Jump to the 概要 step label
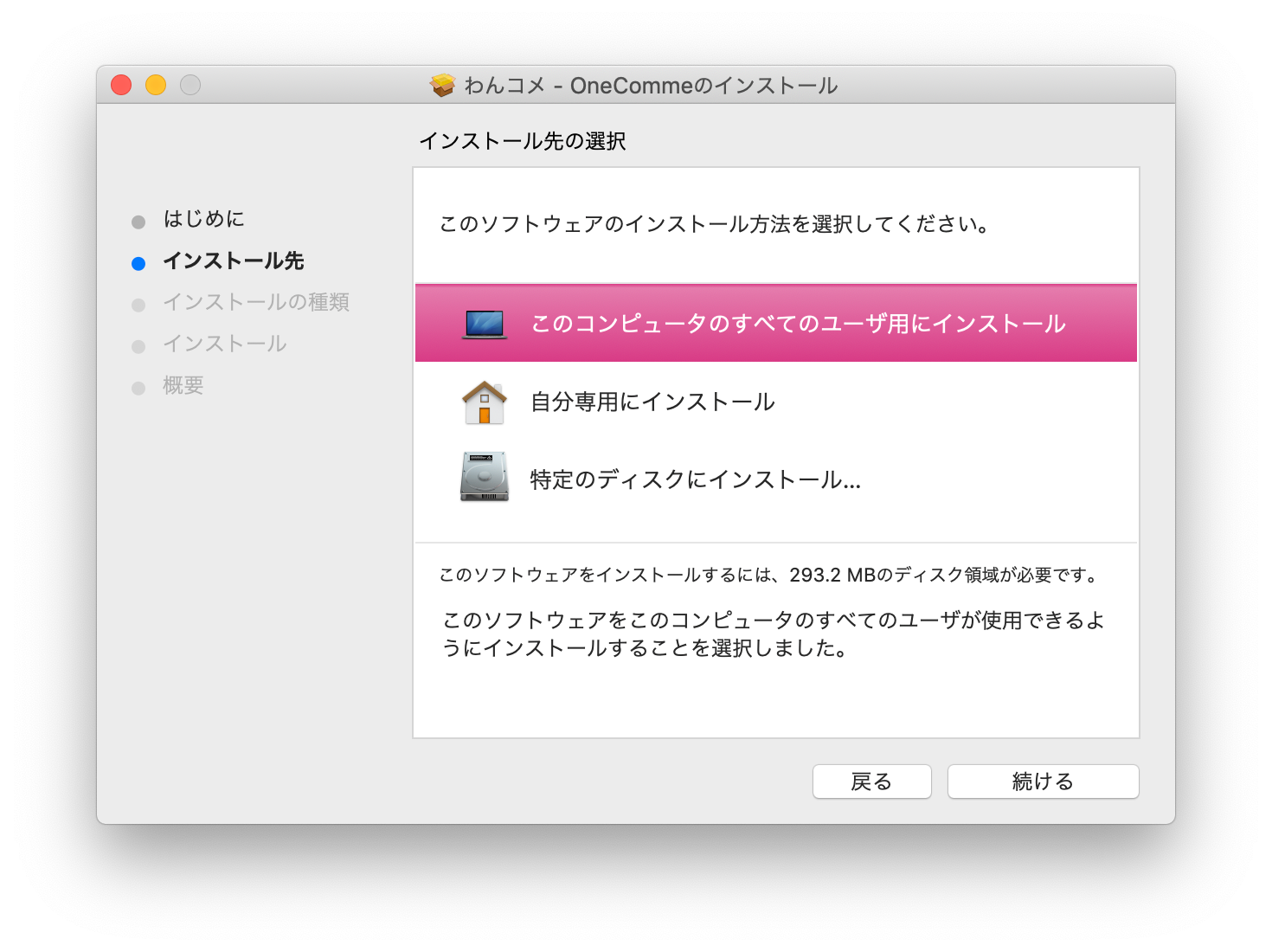This screenshot has width=1272, height=952. (183, 385)
